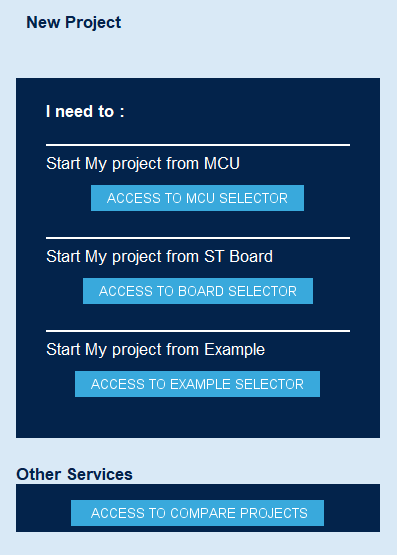Click the white separator line above the MCU section
The width and height of the screenshot is (397, 555).
(198, 145)
